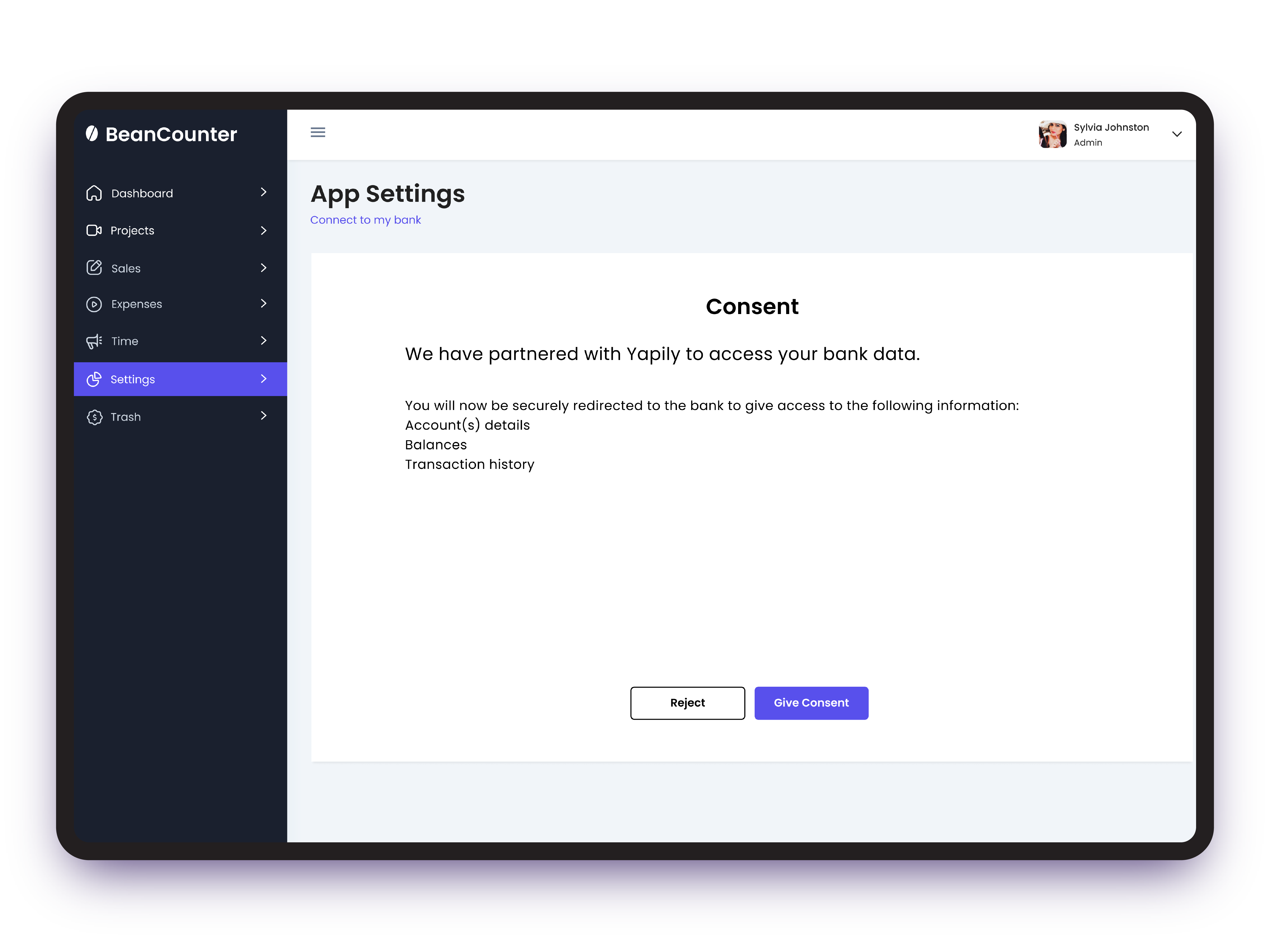This screenshot has width=1270, height=952.
Task: Expand the Trash chevron arrow
Action: point(264,416)
